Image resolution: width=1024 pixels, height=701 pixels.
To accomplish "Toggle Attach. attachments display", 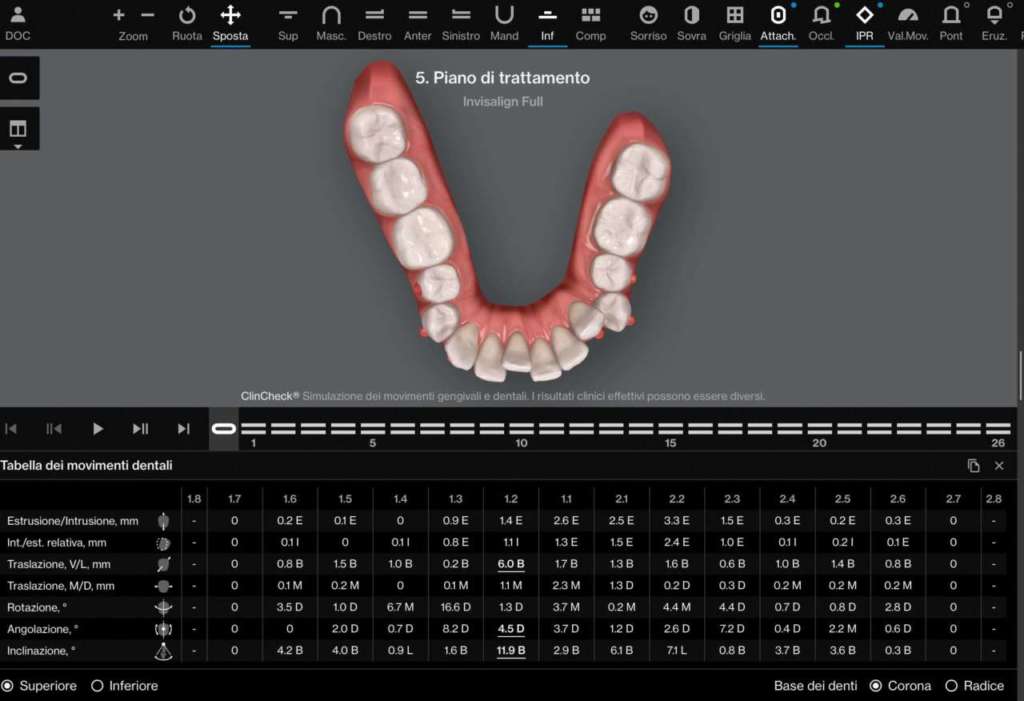I will 778,23.
